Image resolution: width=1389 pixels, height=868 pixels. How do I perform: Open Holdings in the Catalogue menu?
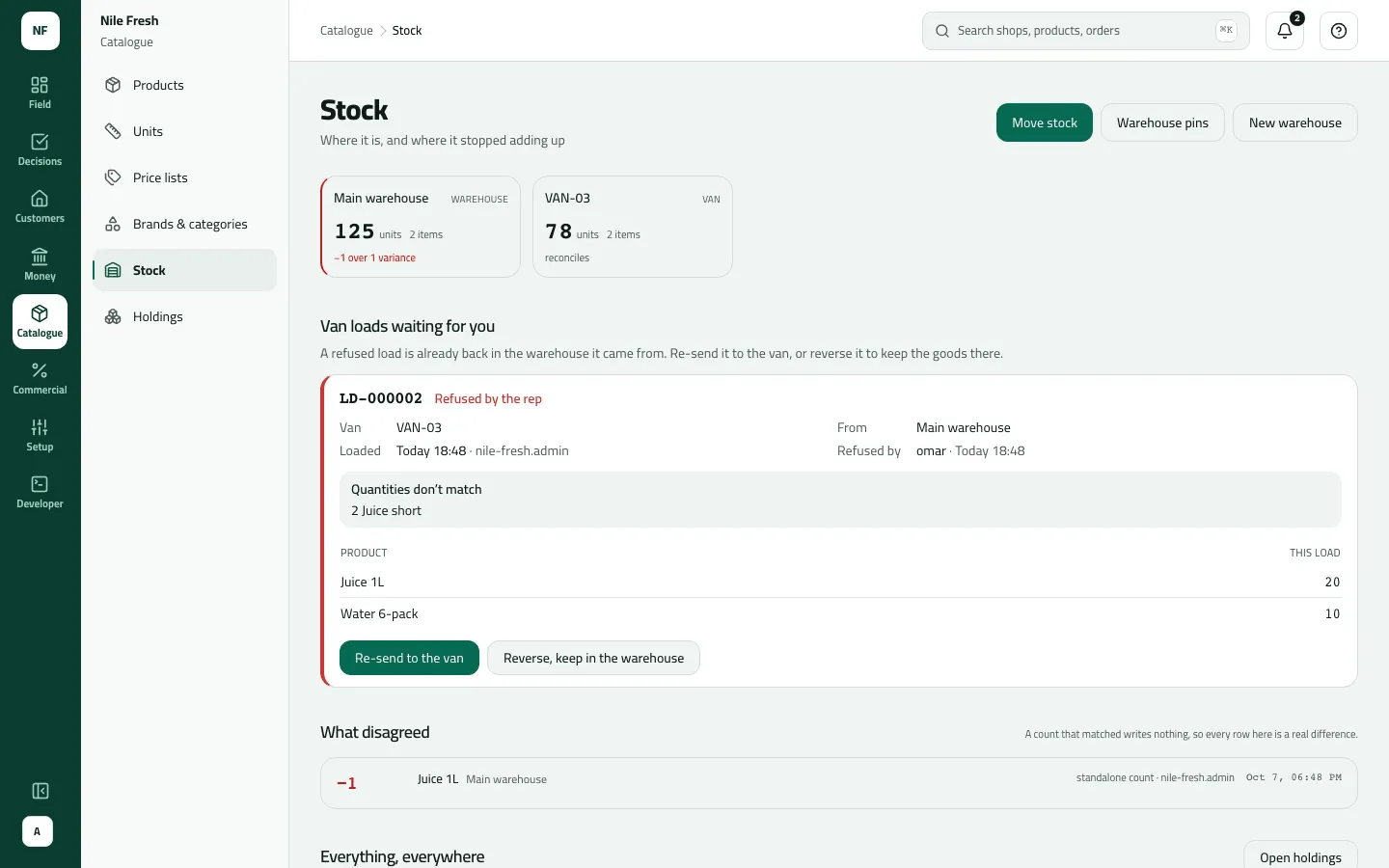(x=184, y=316)
